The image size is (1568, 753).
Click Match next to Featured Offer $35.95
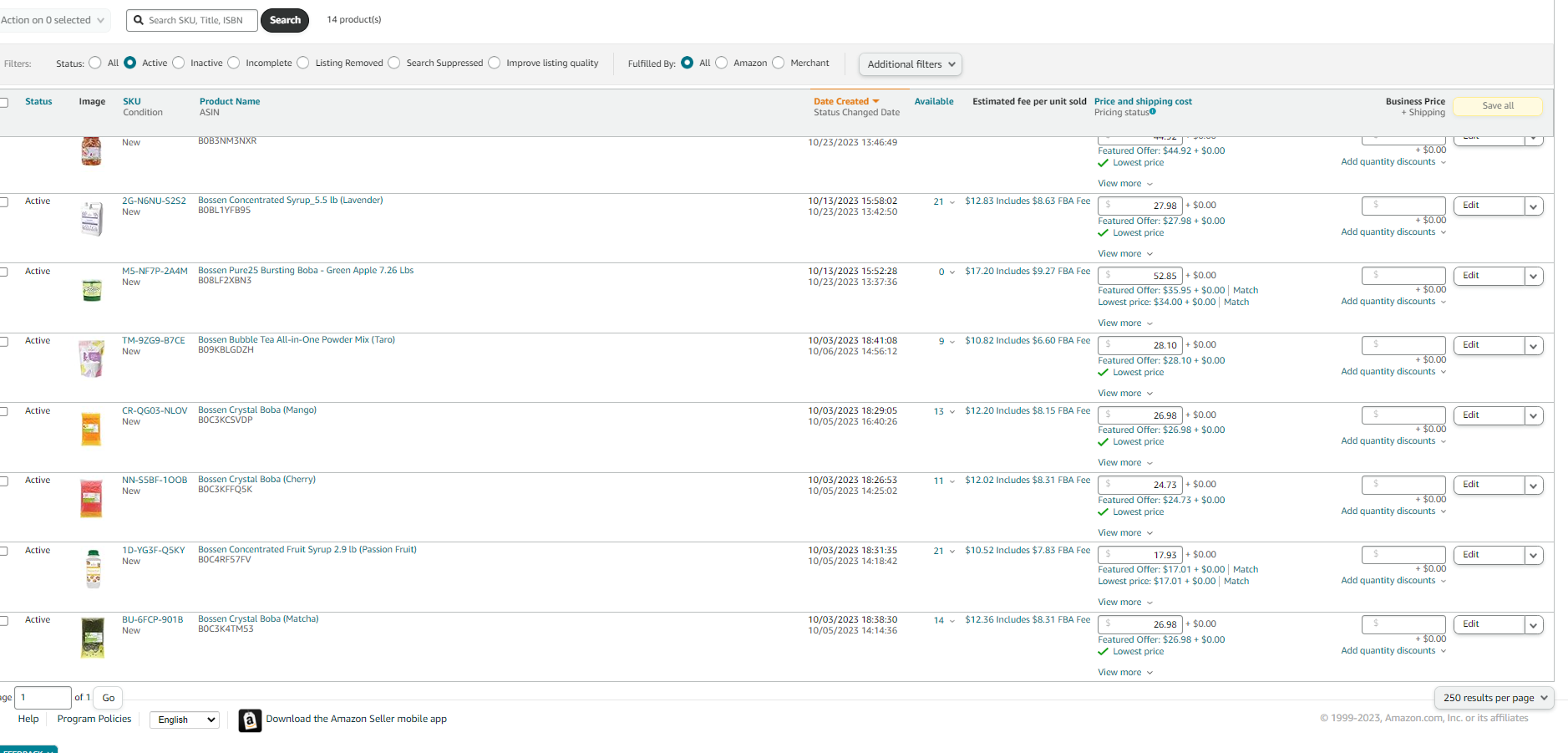click(1246, 291)
